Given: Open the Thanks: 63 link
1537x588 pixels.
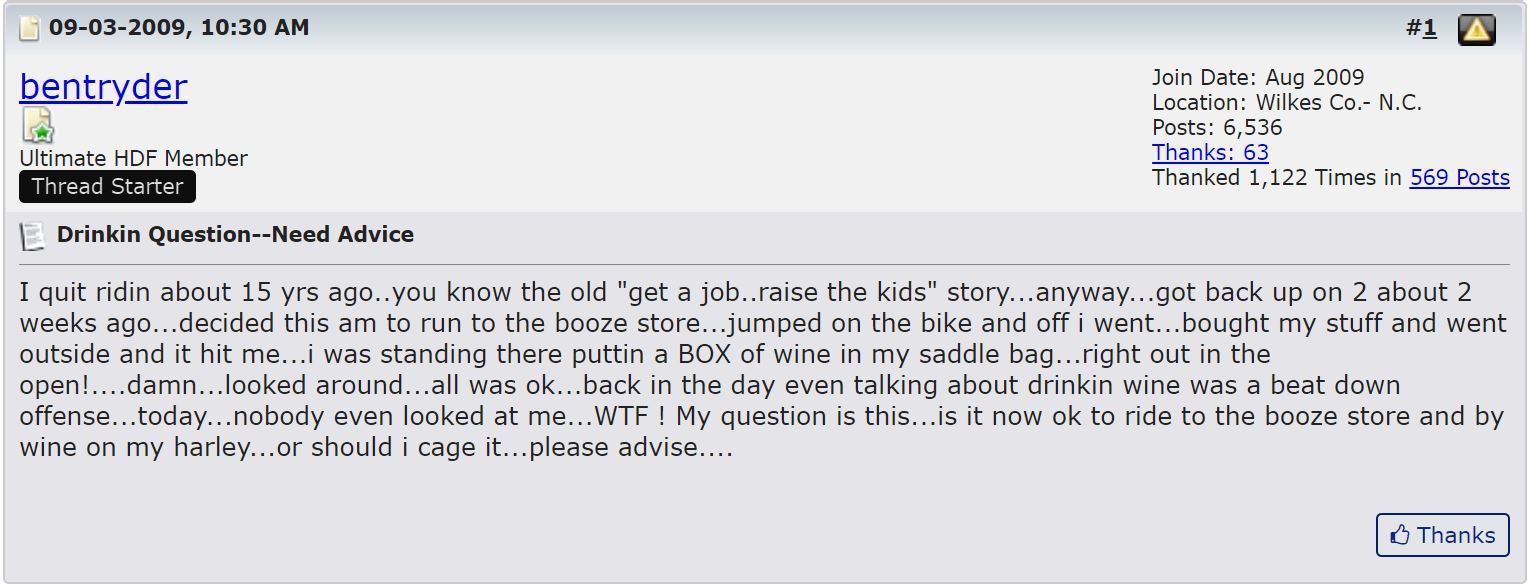Looking at the screenshot, I should coord(1210,153).
